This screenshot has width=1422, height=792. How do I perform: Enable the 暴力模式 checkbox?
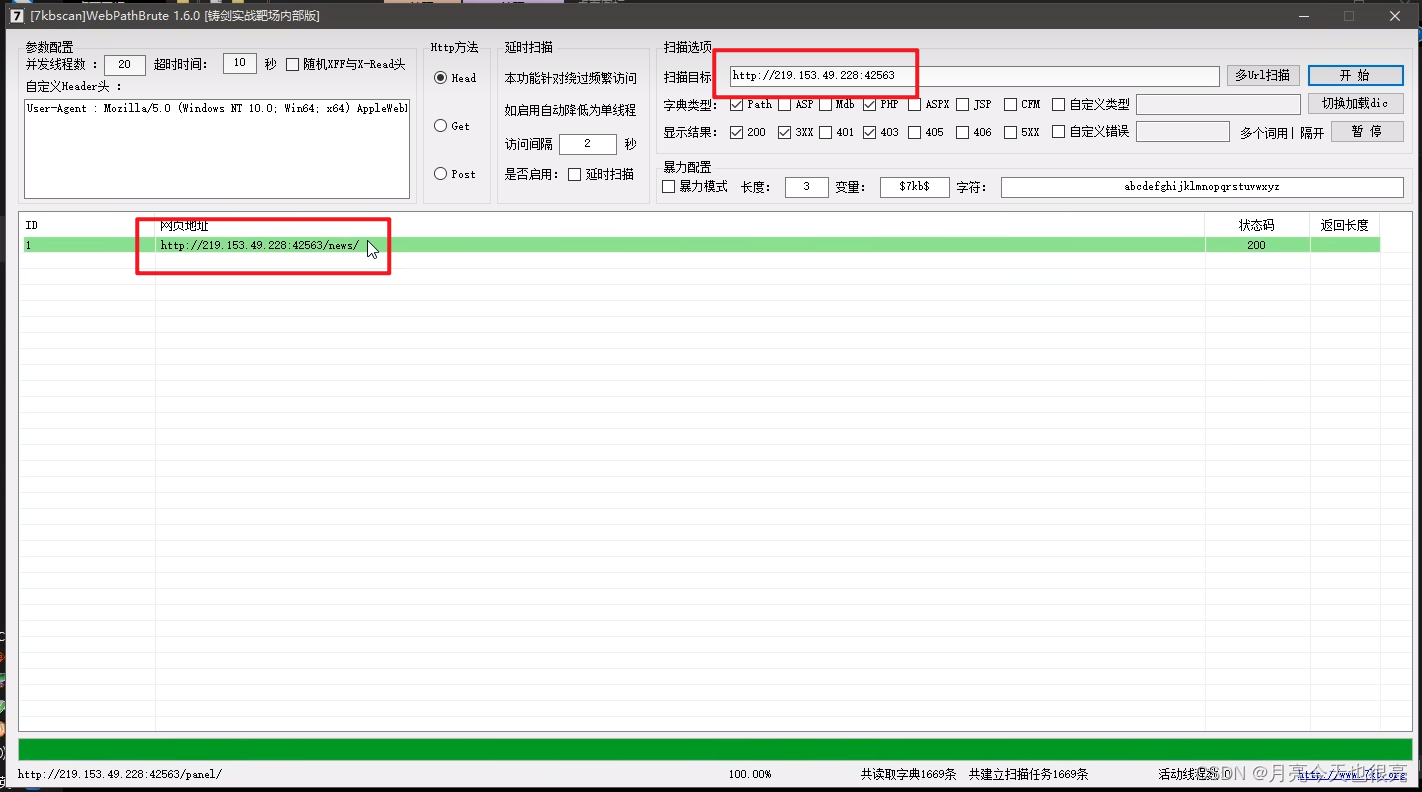(x=669, y=187)
